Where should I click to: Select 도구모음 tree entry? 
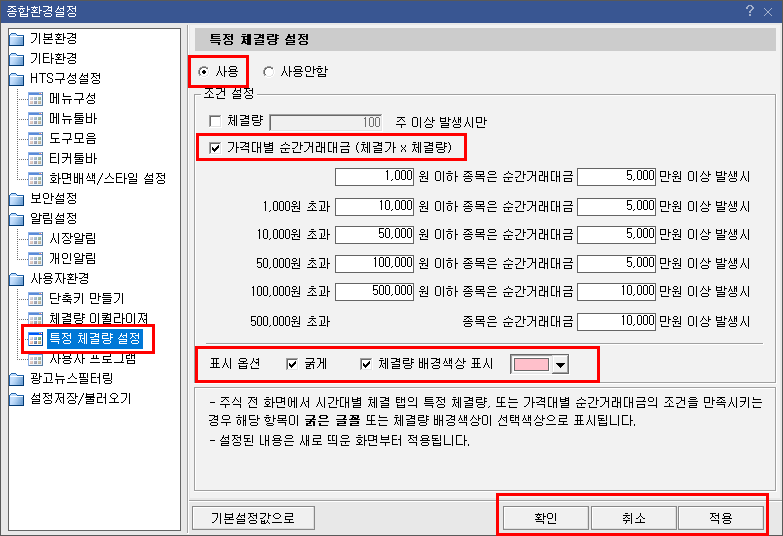72,138
